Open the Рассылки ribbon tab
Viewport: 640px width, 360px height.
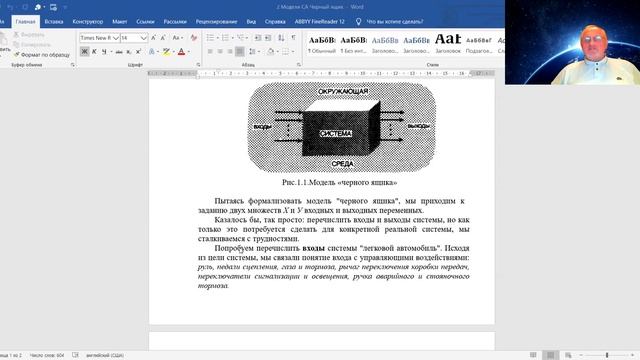(175, 22)
